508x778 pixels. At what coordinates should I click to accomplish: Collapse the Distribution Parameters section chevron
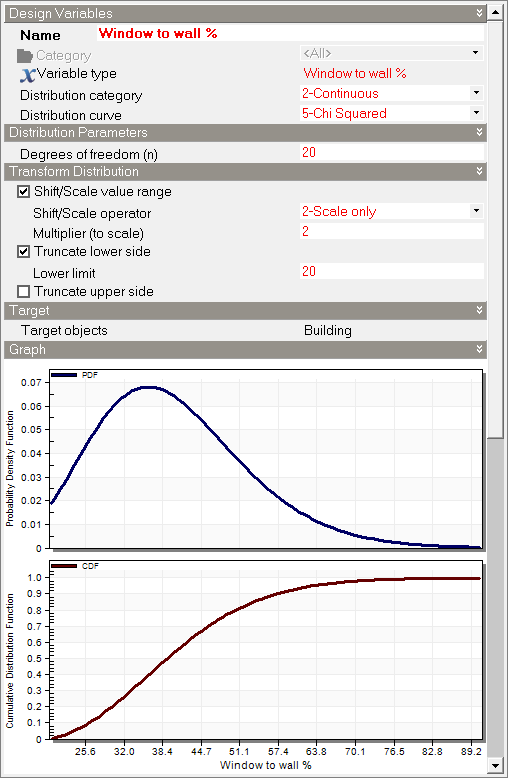(x=479, y=132)
